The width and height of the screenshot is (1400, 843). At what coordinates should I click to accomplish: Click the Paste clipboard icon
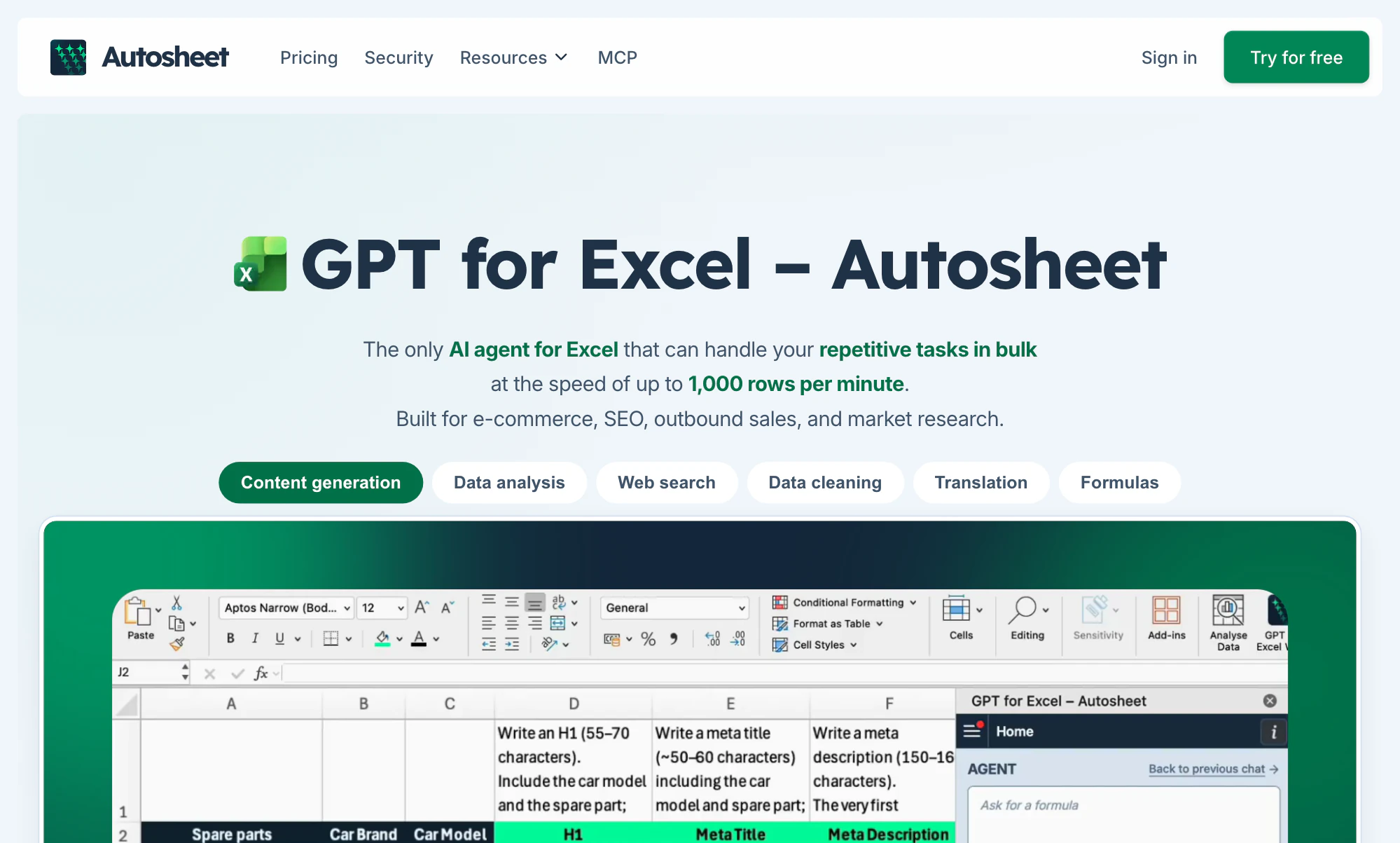tap(137, 611)
